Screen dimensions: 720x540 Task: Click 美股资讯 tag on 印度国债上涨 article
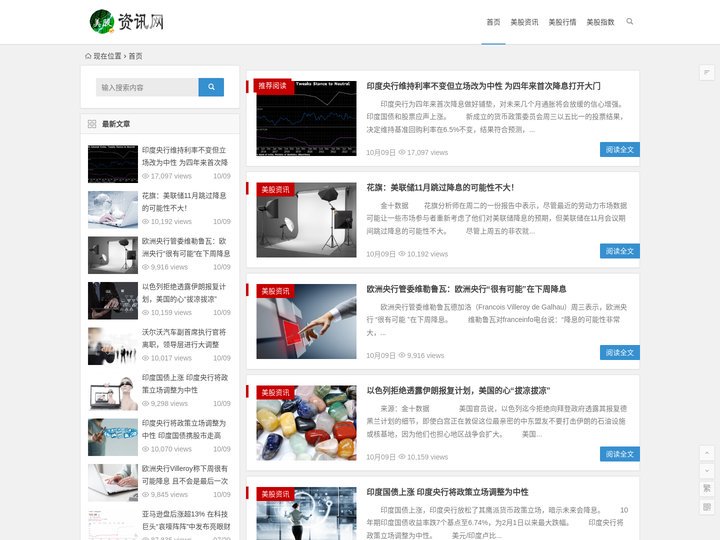click(275, 494)
